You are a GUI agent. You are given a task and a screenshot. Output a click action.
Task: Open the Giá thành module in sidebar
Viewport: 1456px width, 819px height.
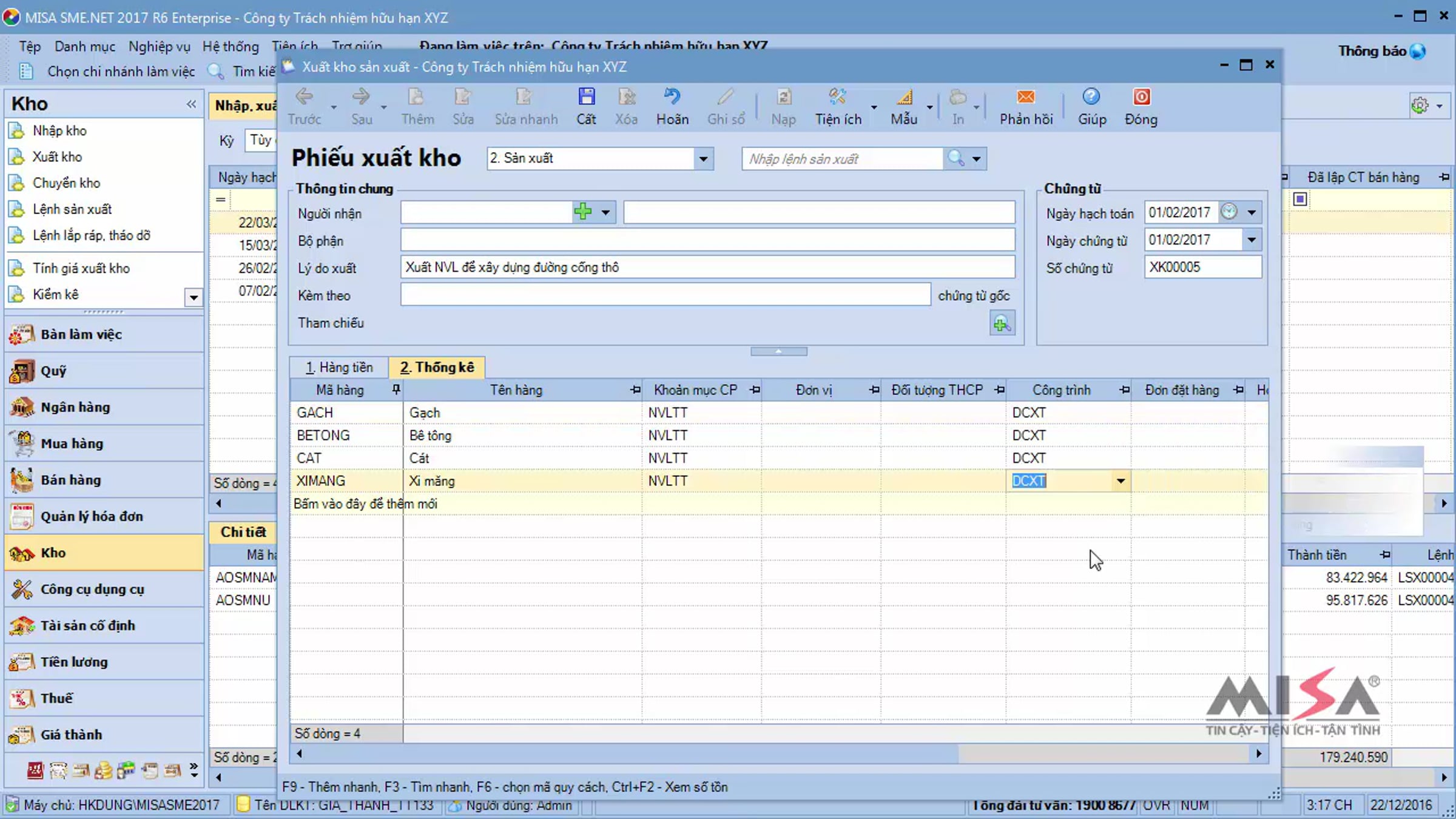104,735
